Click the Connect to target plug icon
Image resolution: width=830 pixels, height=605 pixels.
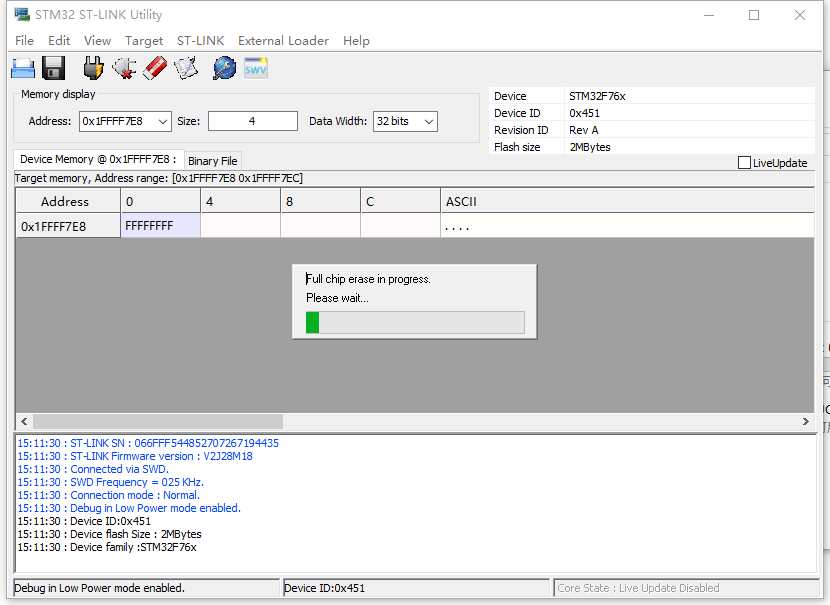(93, 68)
